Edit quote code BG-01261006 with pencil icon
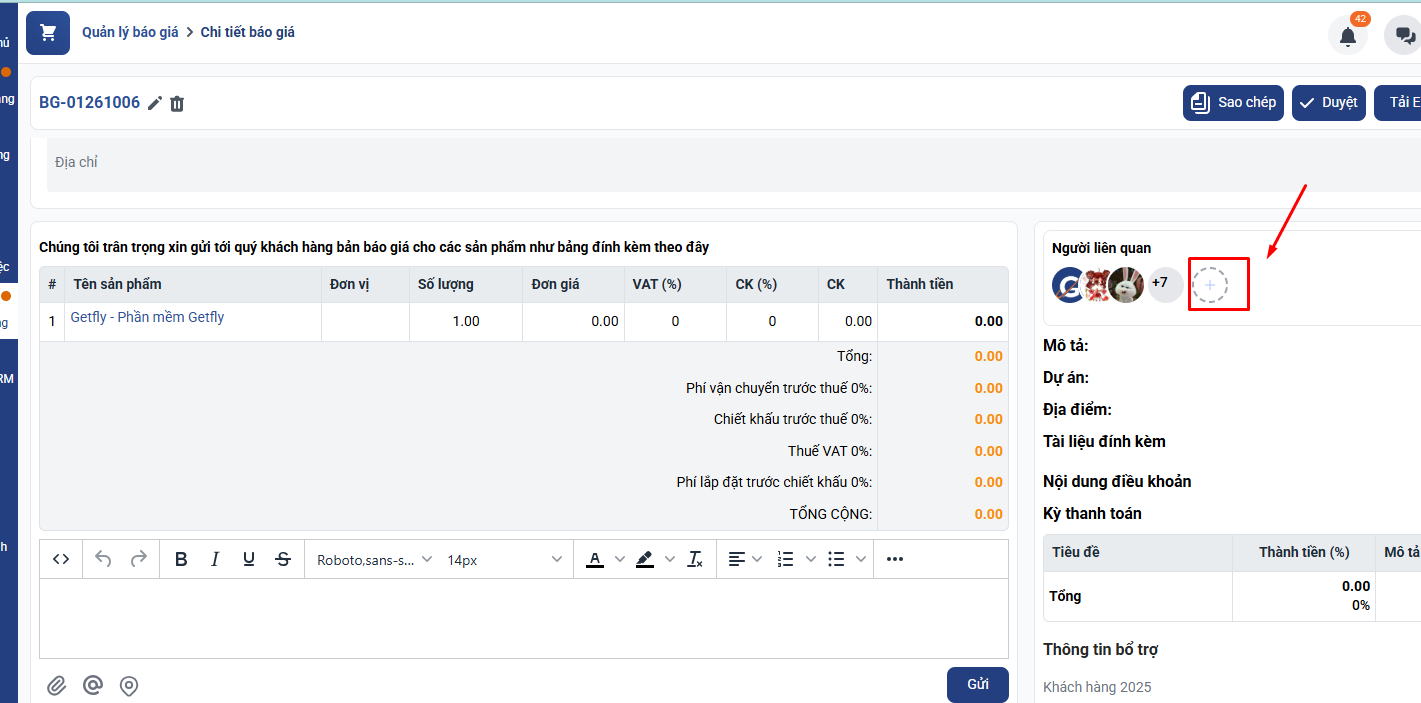 (155, 103)
